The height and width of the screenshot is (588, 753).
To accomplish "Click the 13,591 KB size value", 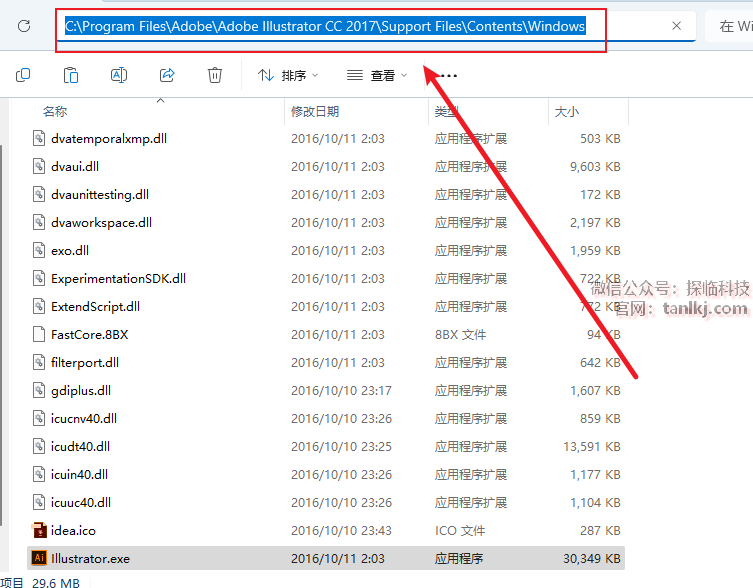I will [592, 447].
